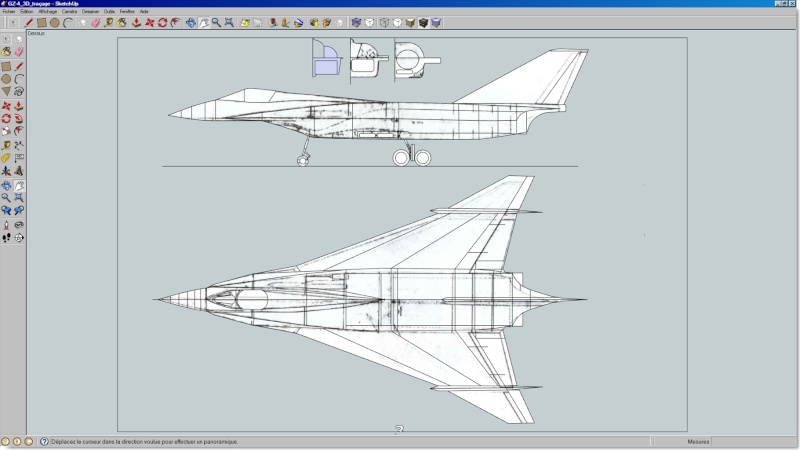Go to Previous view
This screenshot has height=450, width=800.
(6, 210)
